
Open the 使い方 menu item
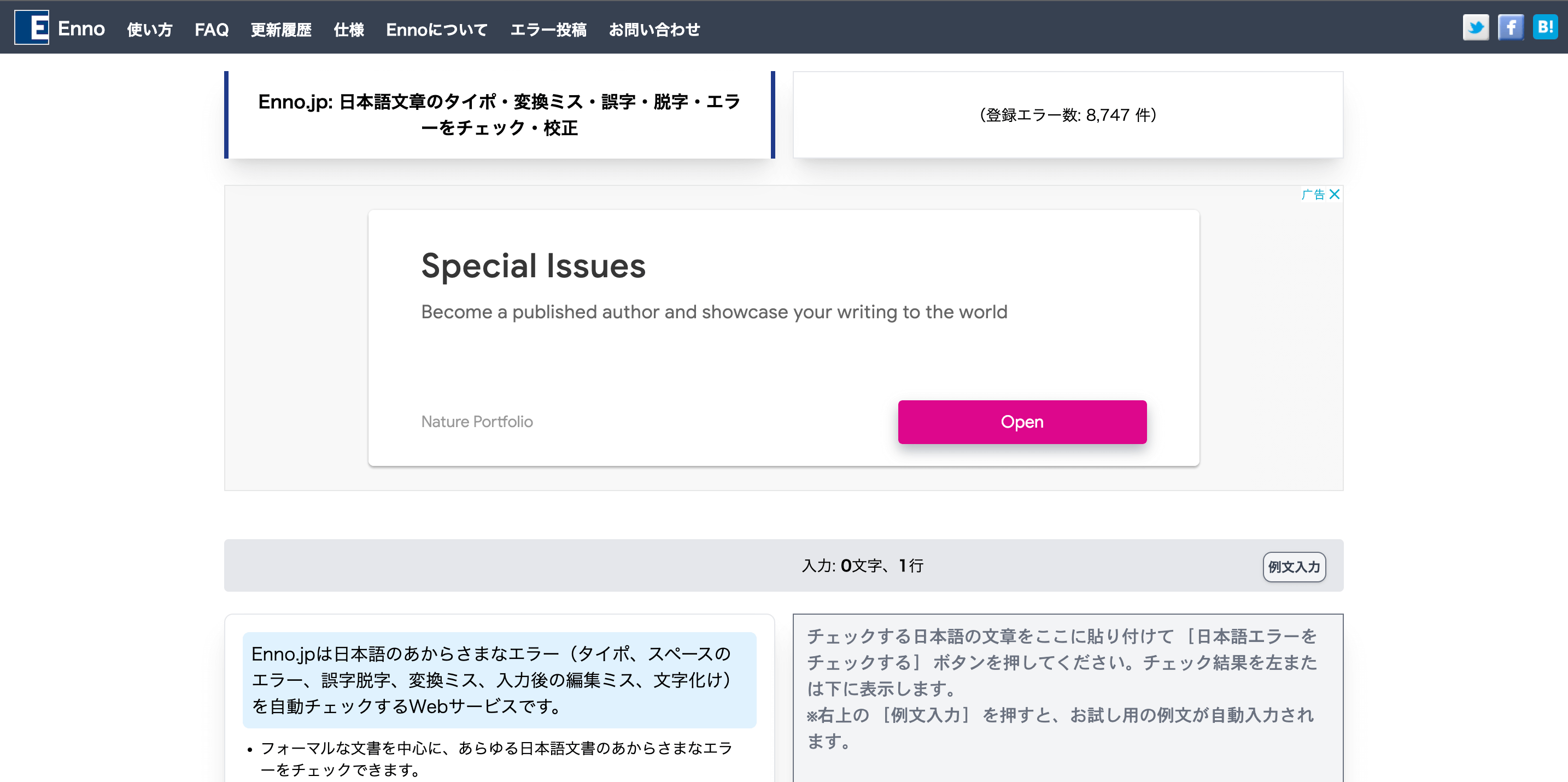[150, 29]
